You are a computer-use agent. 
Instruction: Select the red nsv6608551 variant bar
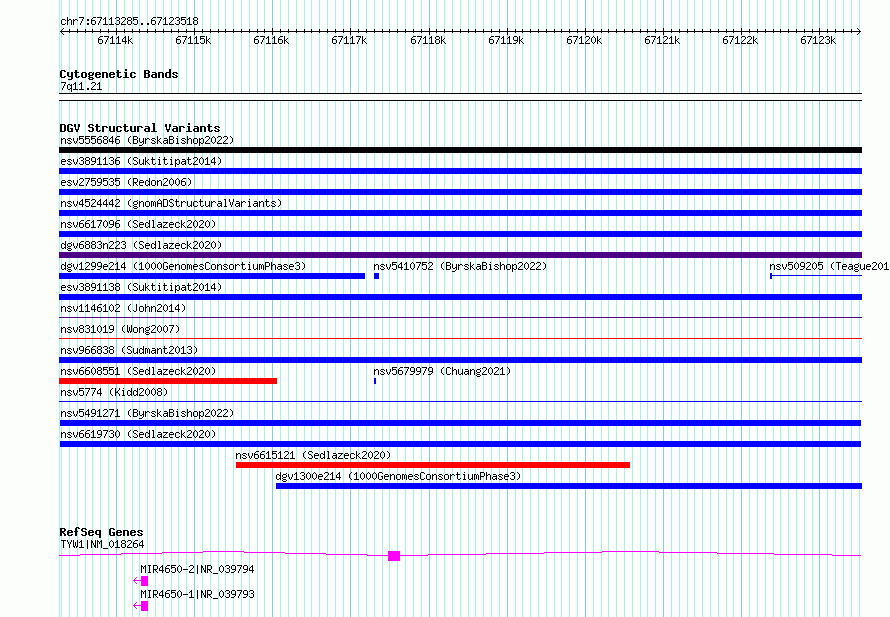tap(168, 381)
